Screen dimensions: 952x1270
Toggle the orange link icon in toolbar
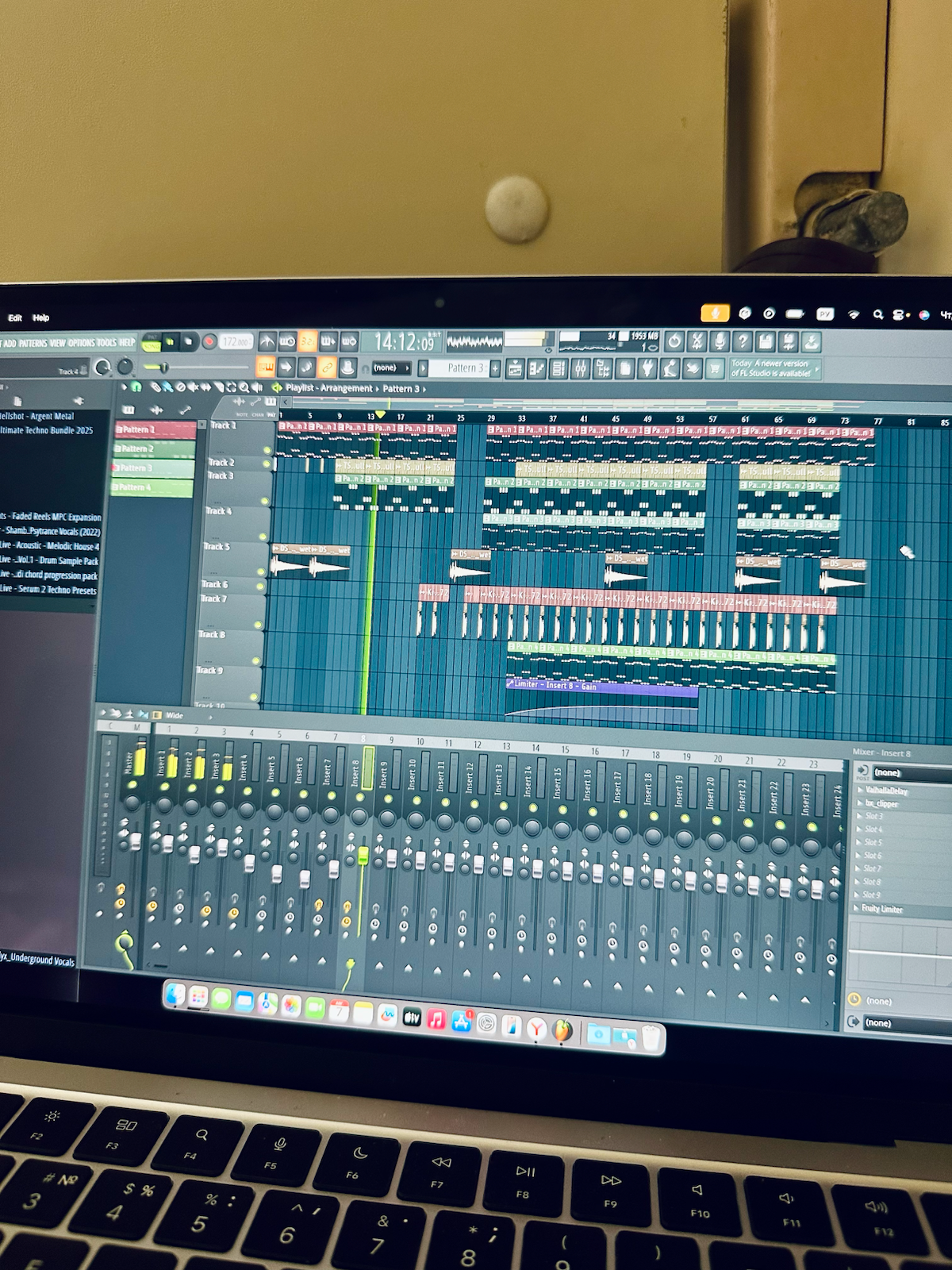326,367
